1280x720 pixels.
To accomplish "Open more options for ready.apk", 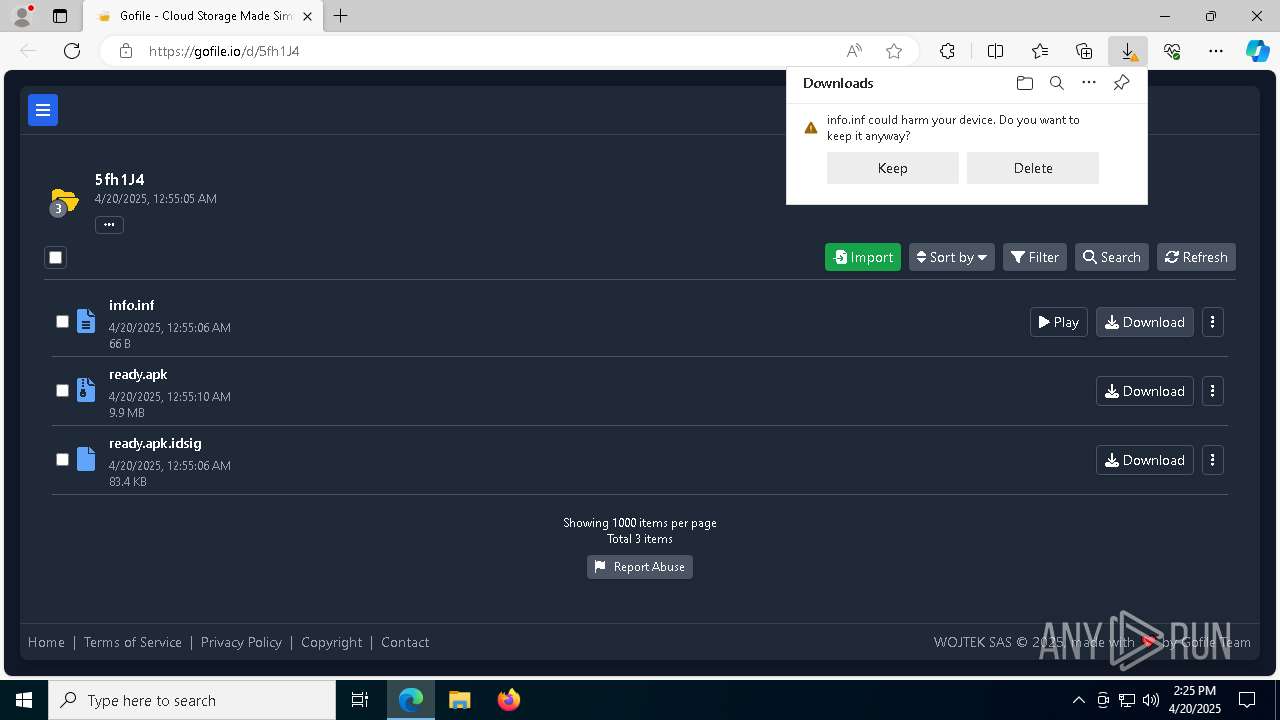I will point(1213,391).
